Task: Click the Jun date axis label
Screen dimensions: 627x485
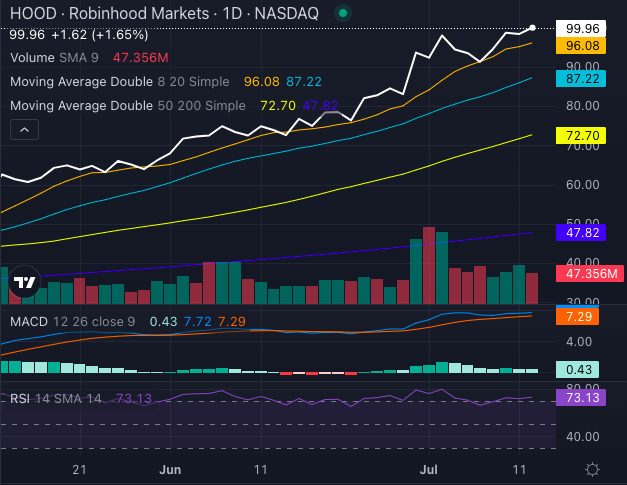Action: click(x=170, y=469)
